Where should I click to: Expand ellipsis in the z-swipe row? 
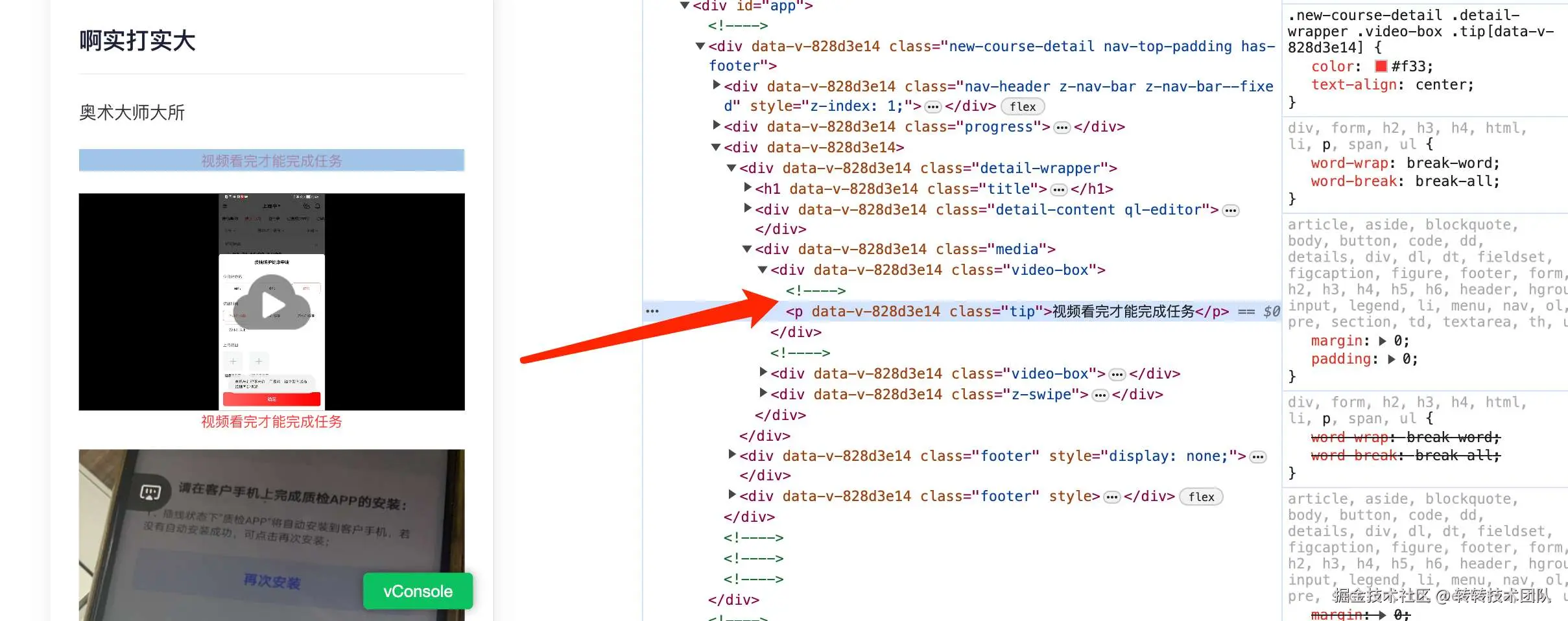[x=1100, y=395]
